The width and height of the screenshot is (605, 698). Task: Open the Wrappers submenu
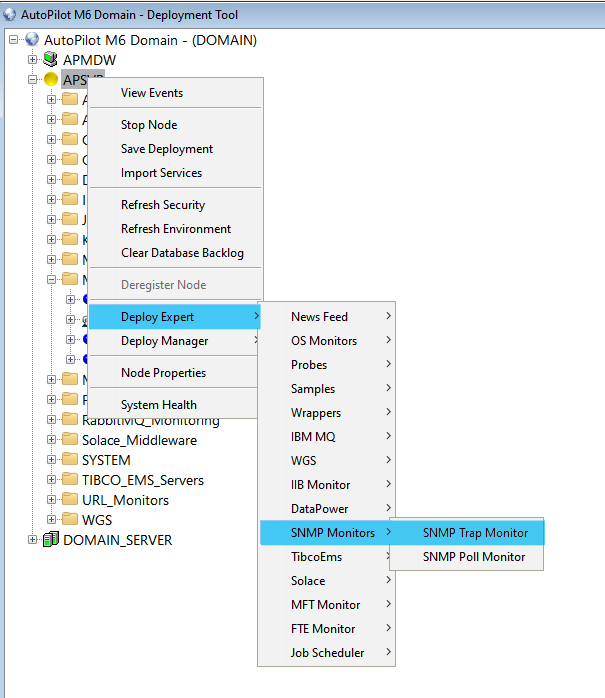327,413
